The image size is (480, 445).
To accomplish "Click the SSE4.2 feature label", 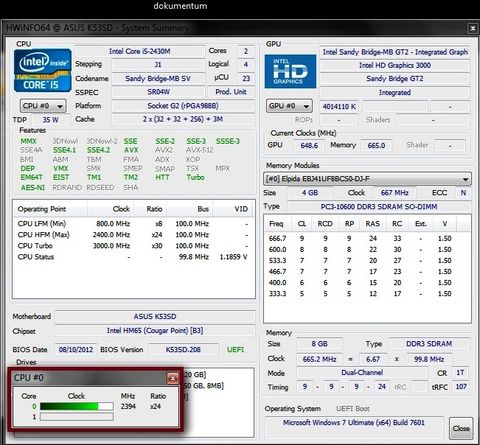I will pos(98,150).
